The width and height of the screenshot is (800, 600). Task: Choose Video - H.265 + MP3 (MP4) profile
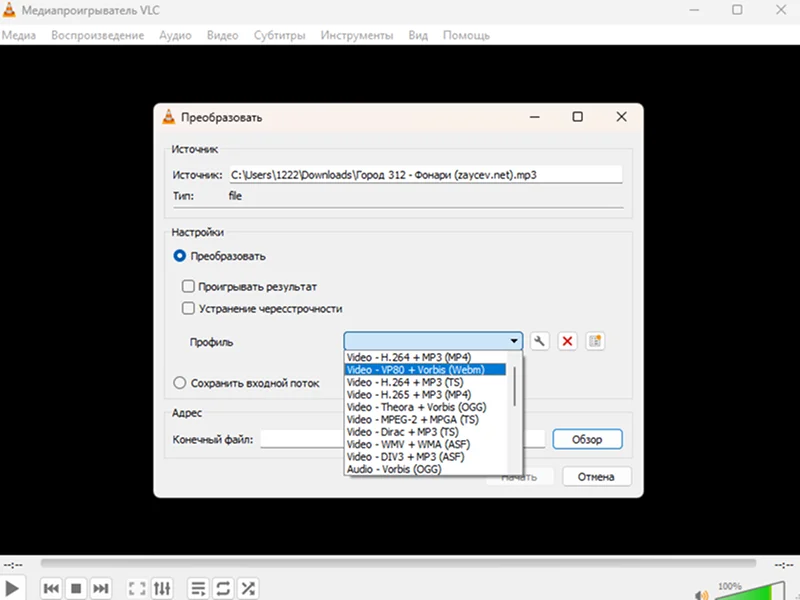pyautogui.click(x=426, y=394)
